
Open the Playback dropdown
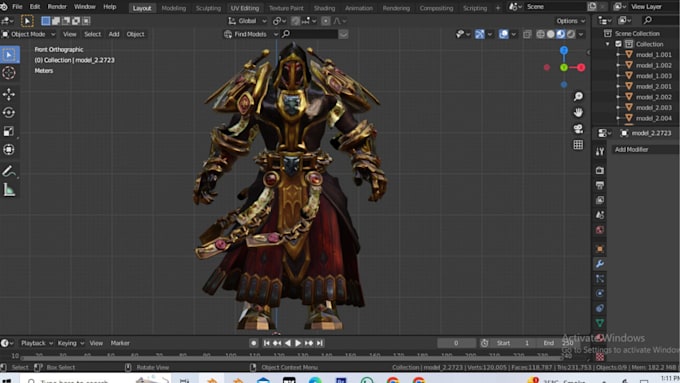click(36, 343)
